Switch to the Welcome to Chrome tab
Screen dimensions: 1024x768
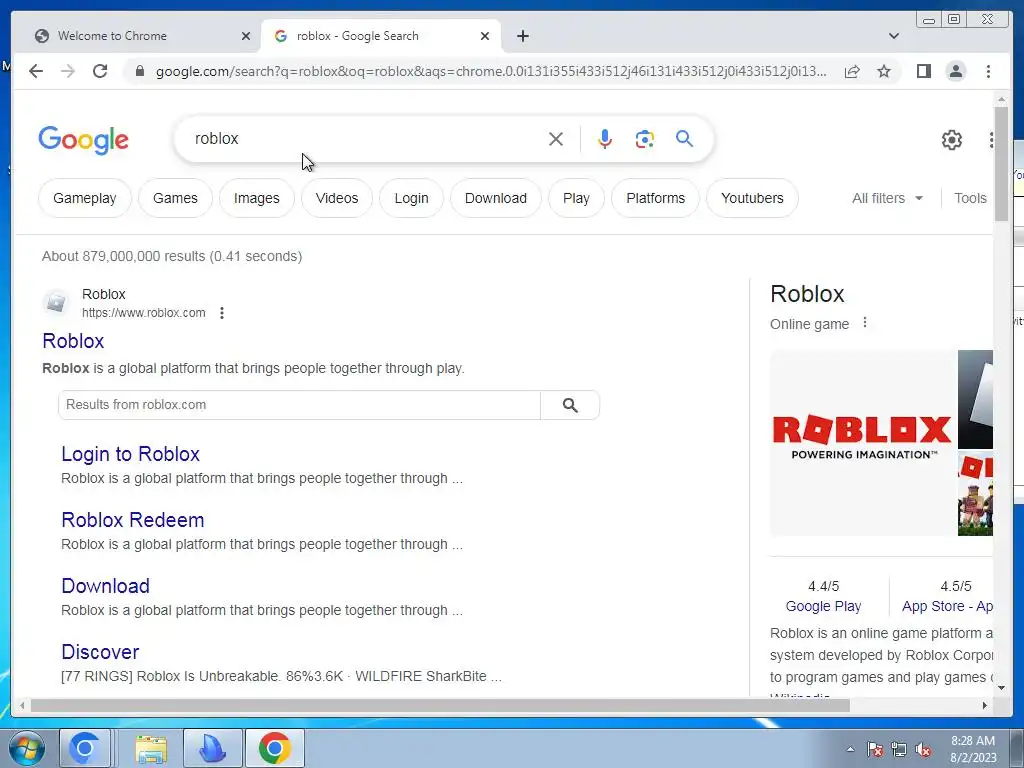[x=136, y=36]
